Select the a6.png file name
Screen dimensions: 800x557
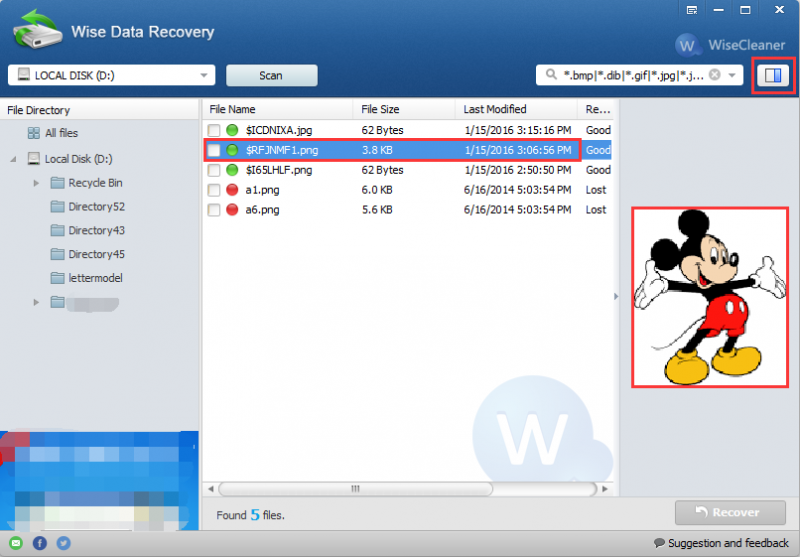262,210
